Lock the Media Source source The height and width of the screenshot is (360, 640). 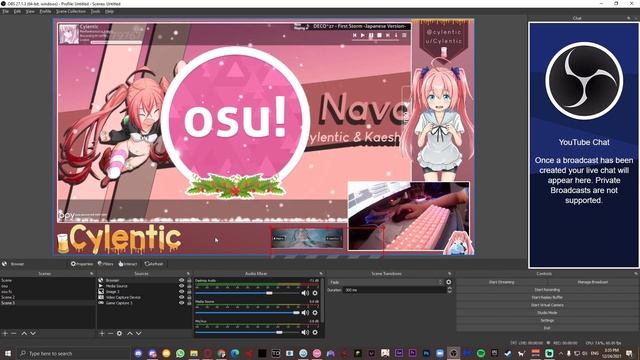point(189,286)
